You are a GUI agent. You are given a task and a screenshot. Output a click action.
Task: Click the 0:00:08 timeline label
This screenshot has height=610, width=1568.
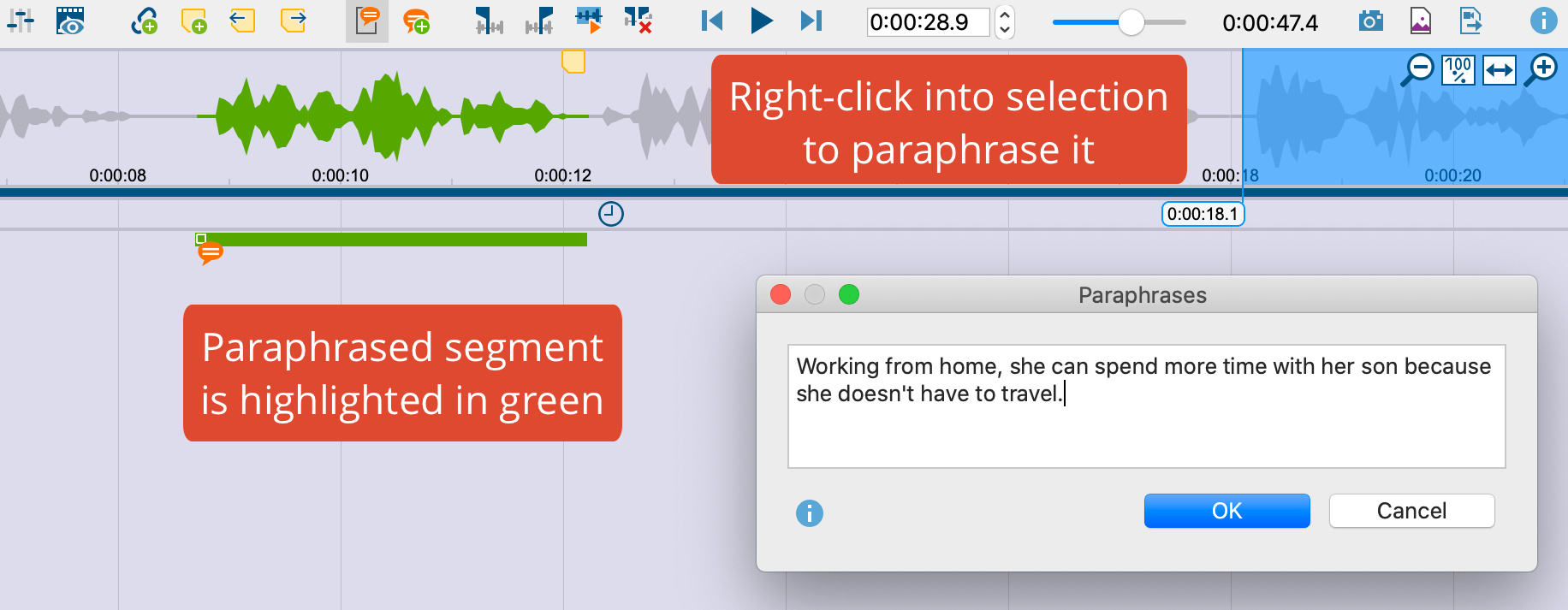(118, 175)
